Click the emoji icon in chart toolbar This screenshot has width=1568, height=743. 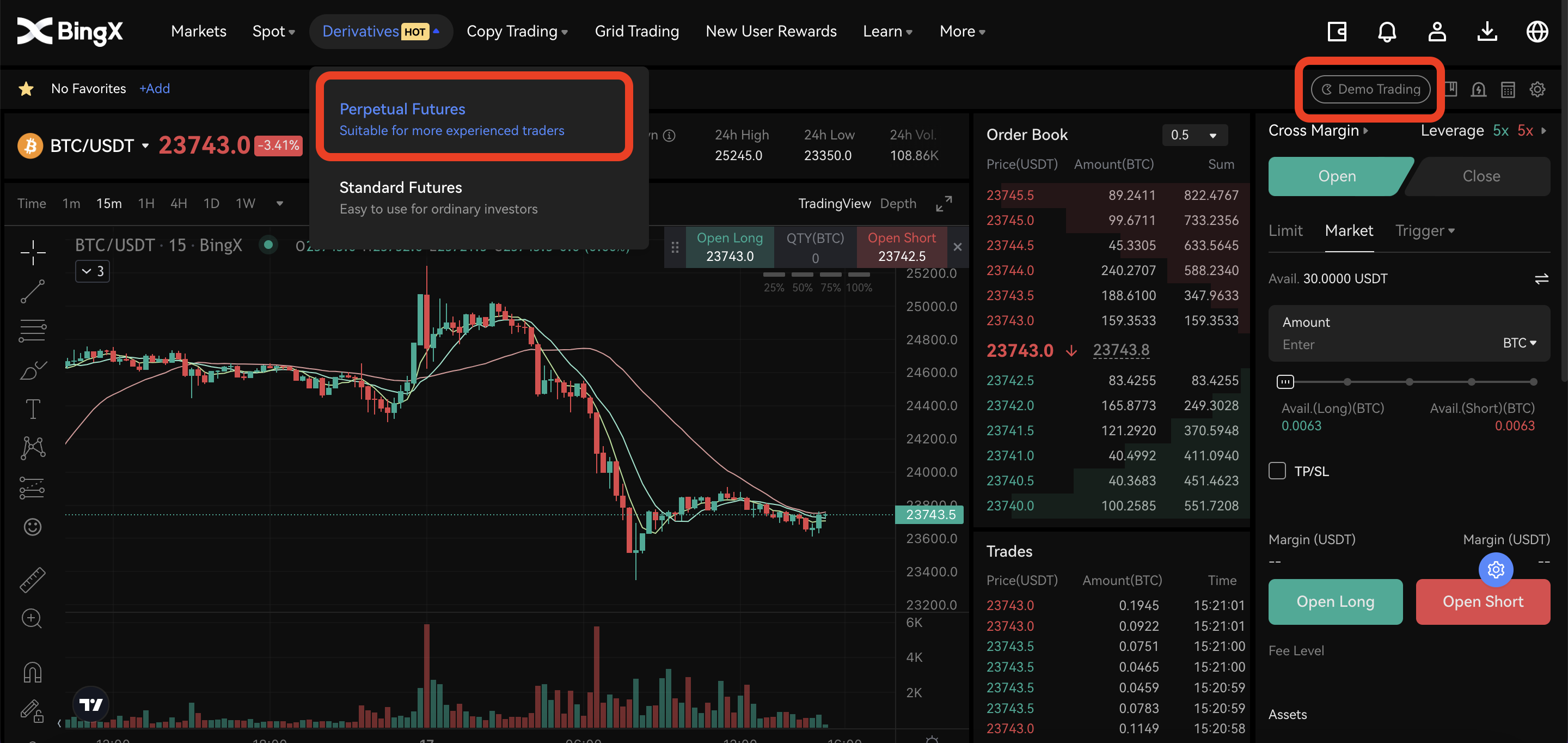tap(32, 526)
